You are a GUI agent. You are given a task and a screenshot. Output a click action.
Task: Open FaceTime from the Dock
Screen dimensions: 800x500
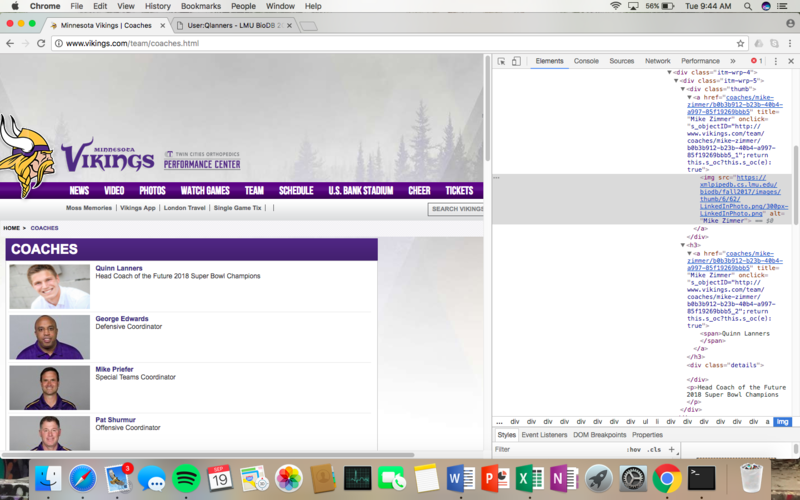(x=392, y=479)
